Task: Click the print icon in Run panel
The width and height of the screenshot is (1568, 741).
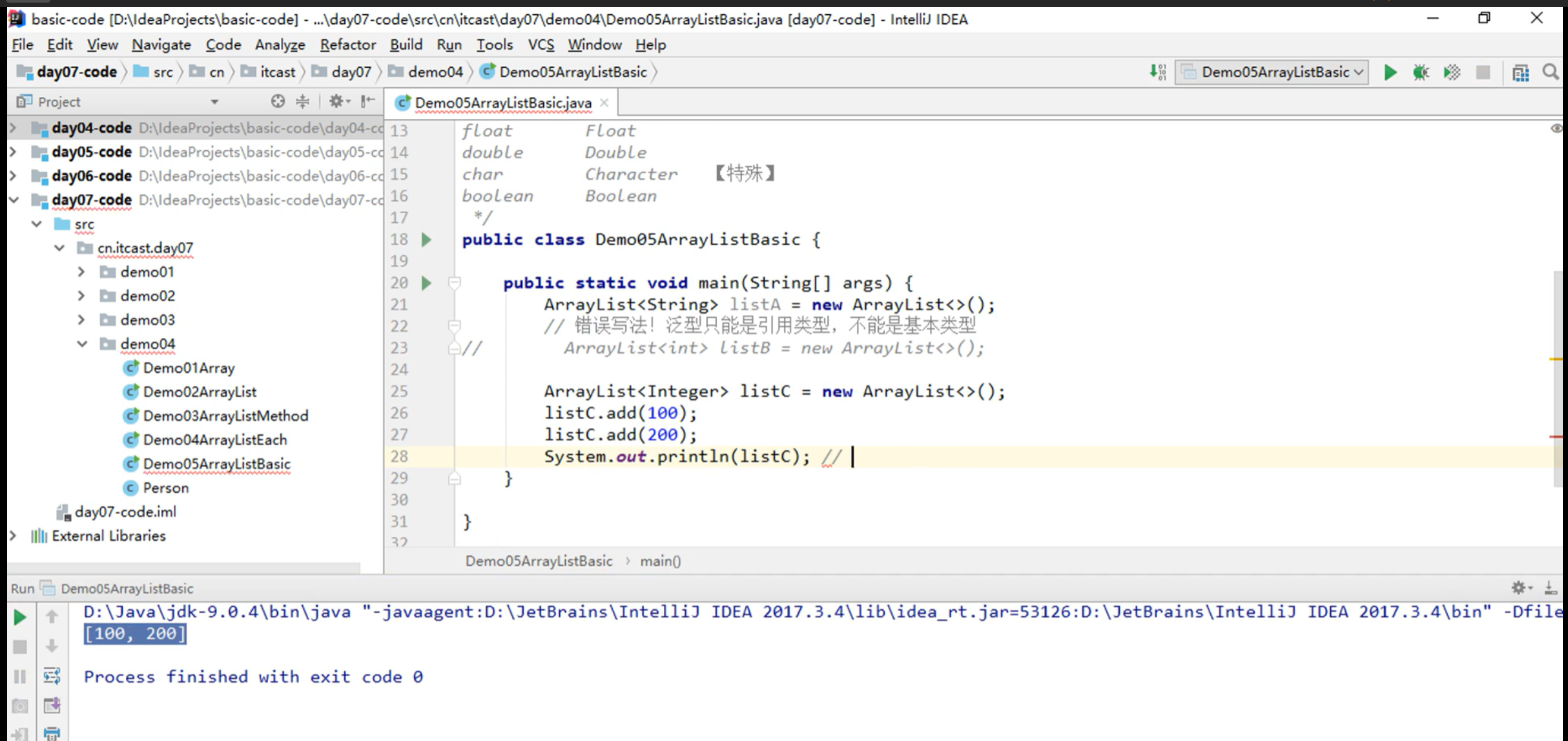Action: 52,733
